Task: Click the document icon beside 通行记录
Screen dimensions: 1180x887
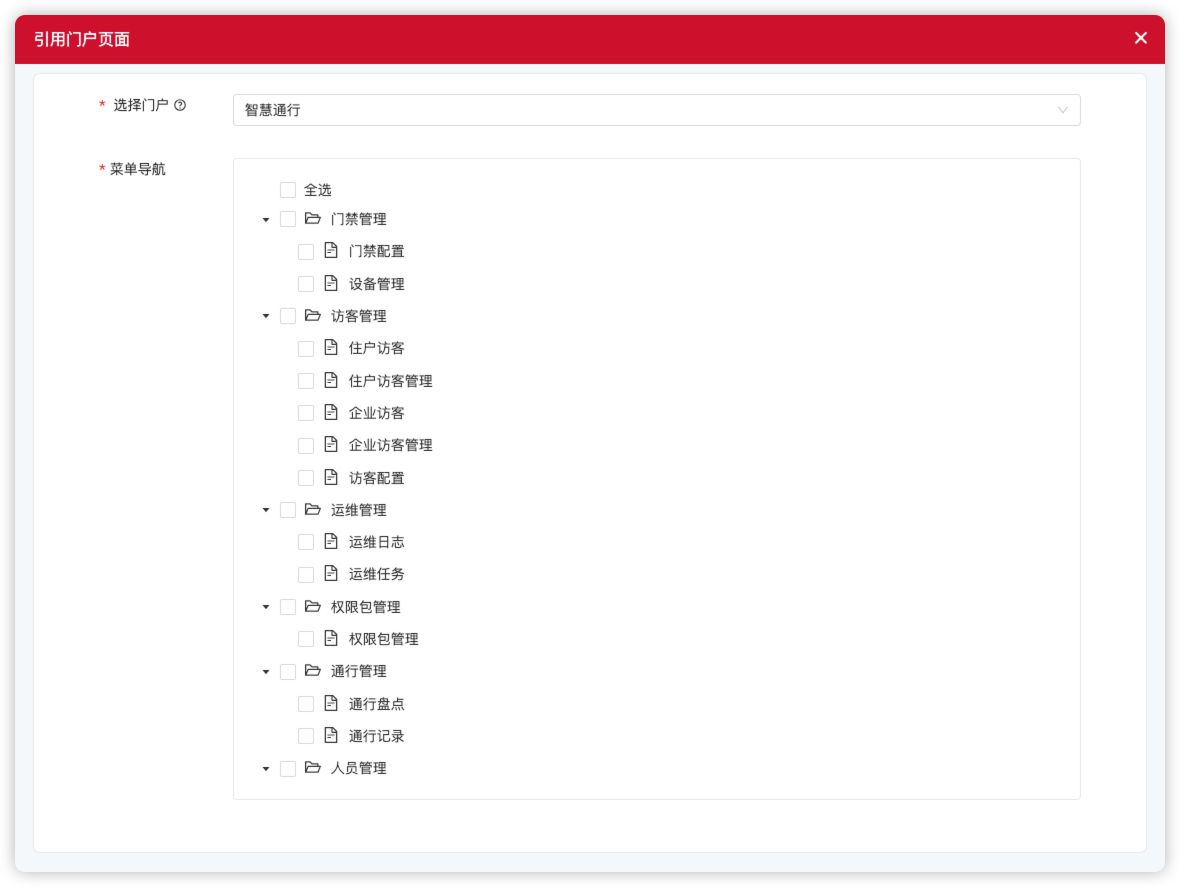Action: tap(331, 736)
